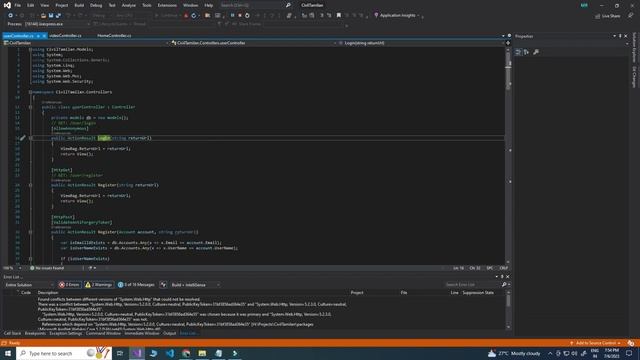The image size is (640, 360).
Task: Click the Stop Debugging icon
Action: 240,16
